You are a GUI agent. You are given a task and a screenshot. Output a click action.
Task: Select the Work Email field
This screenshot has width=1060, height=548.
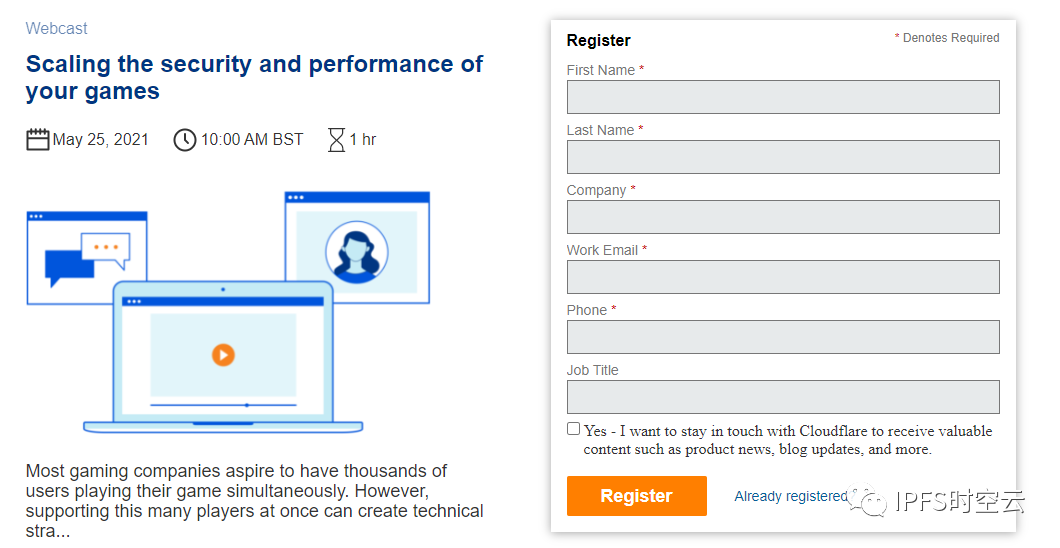pos(783,277)
